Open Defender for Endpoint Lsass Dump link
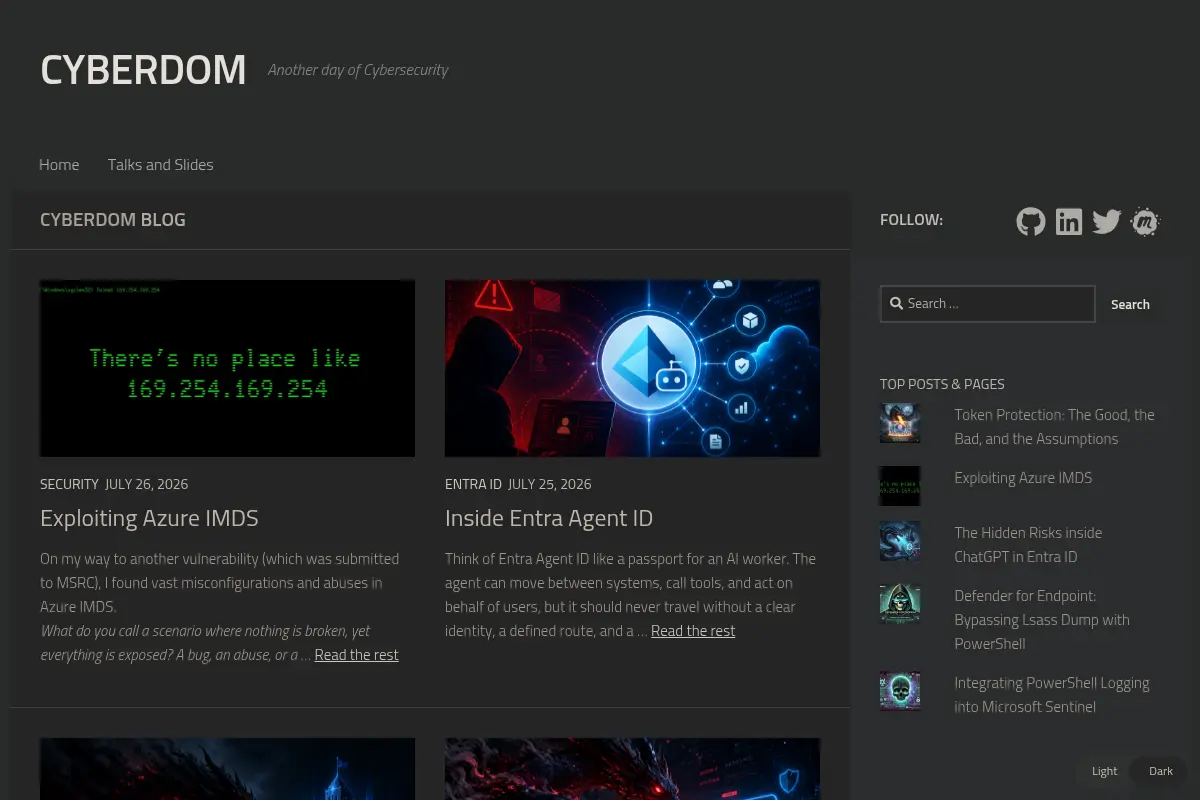1200x800 pixels. [x=1042, y=620]
